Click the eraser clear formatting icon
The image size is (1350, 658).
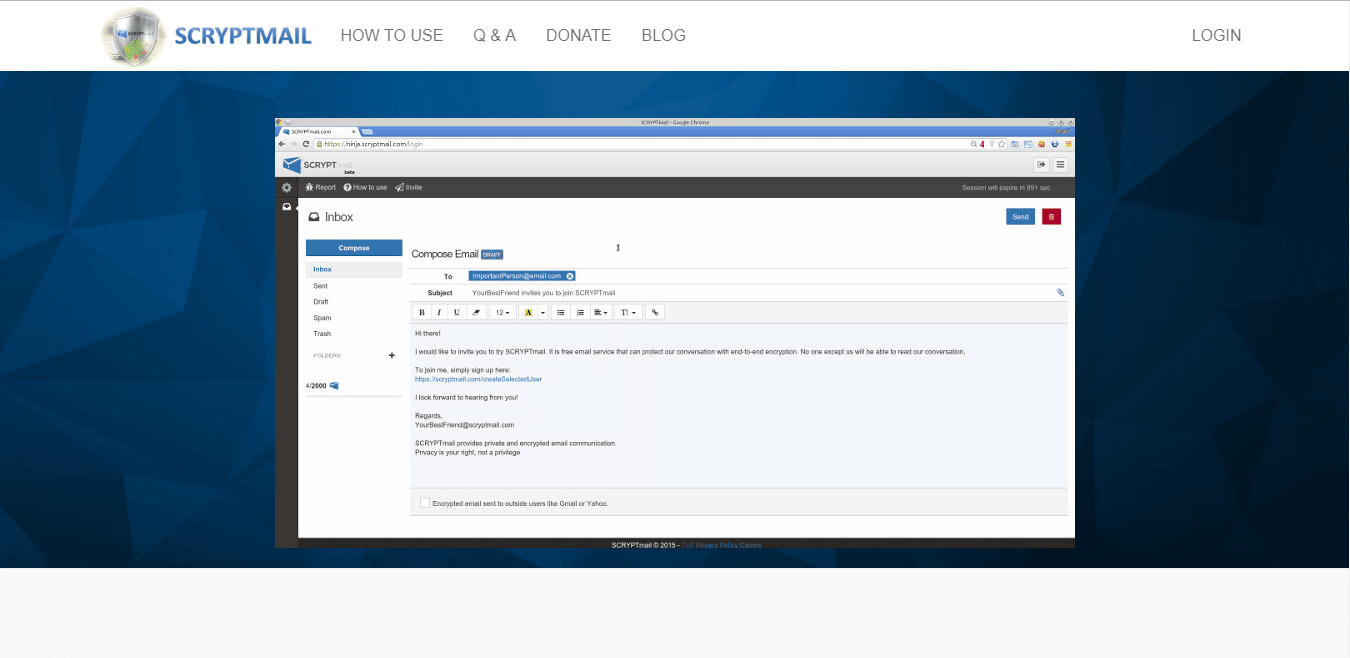[x=476, y=312]
